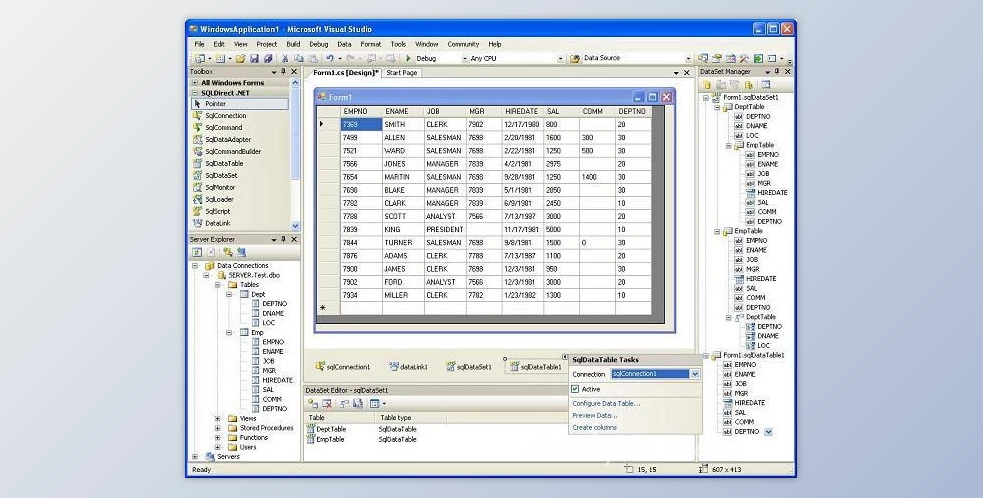Click the HIREDATE column header in grid
This screenshot has width=983, height=498.
(523, 112)
